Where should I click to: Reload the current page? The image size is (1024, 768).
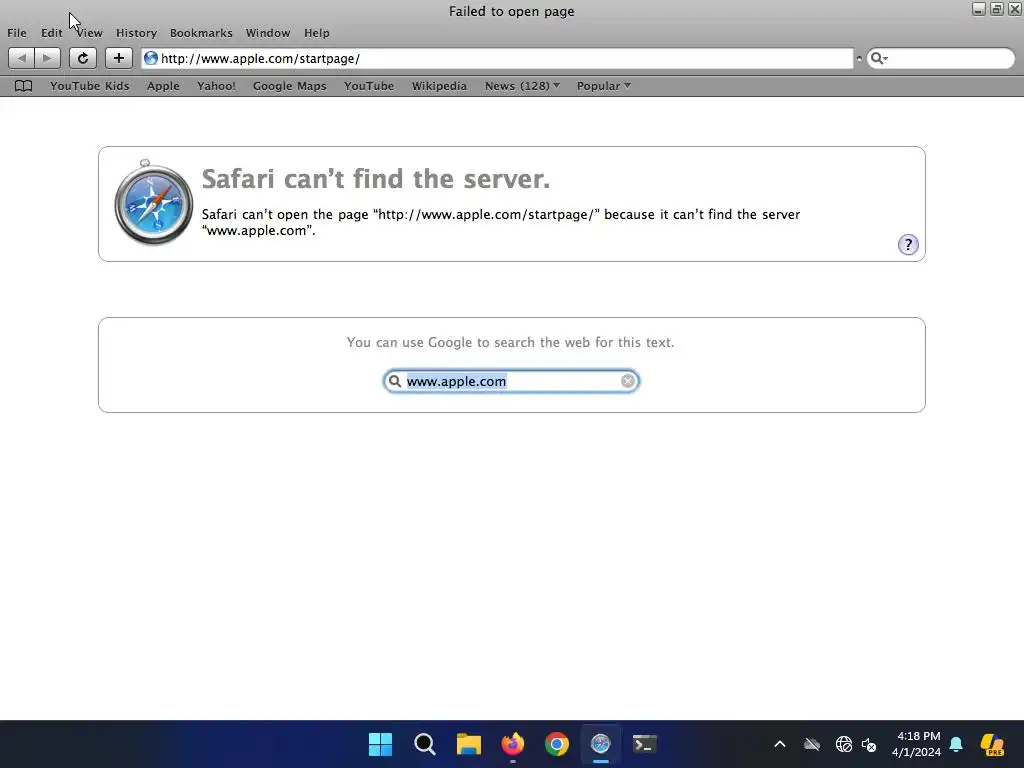(x=83, y=58)
